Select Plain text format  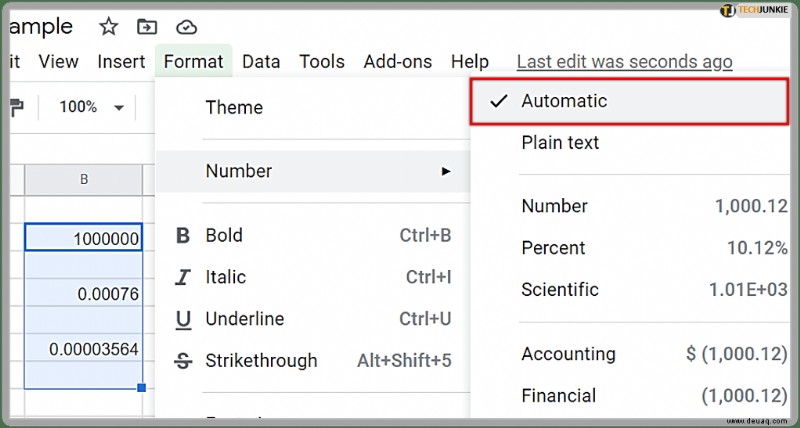630,143
